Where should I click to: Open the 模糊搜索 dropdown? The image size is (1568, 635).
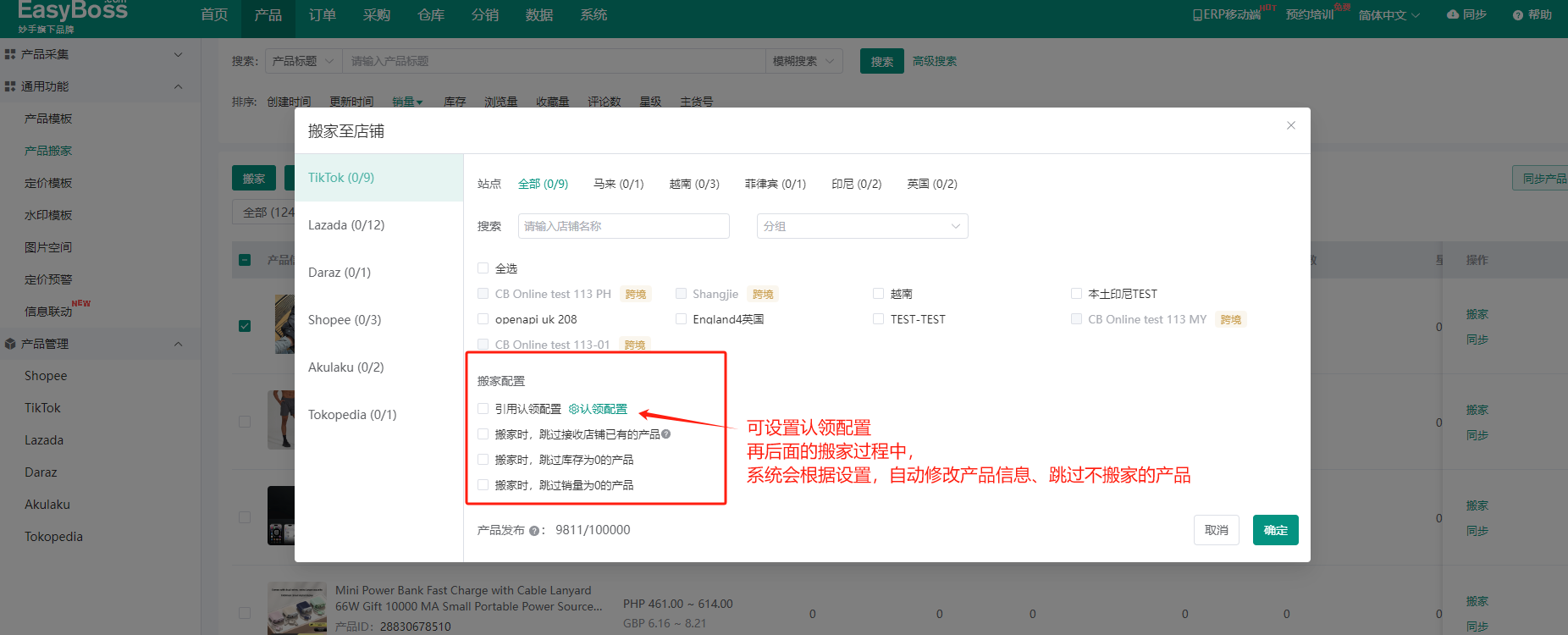(x=803, y=61)
